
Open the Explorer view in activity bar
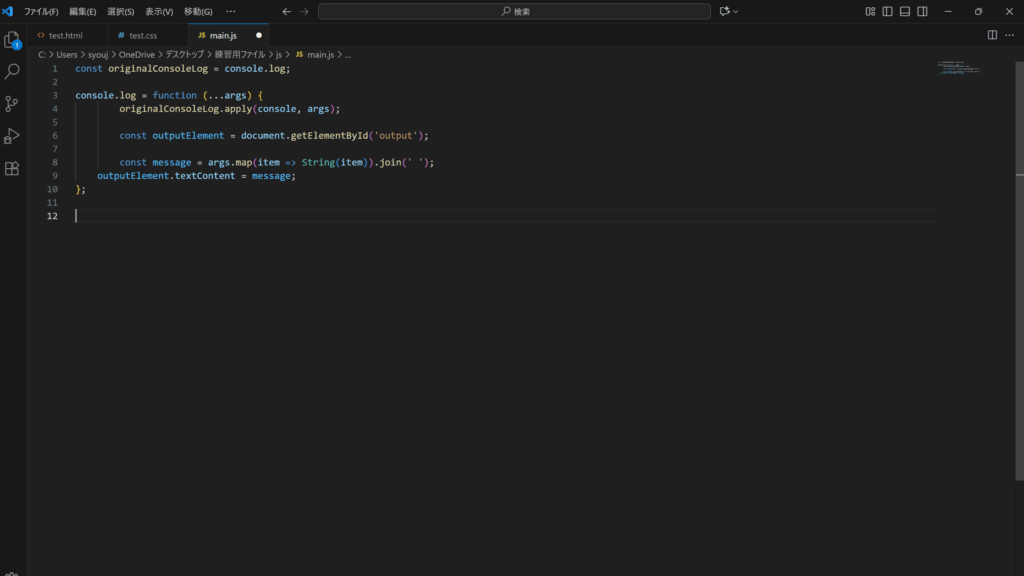pos(12,40)
